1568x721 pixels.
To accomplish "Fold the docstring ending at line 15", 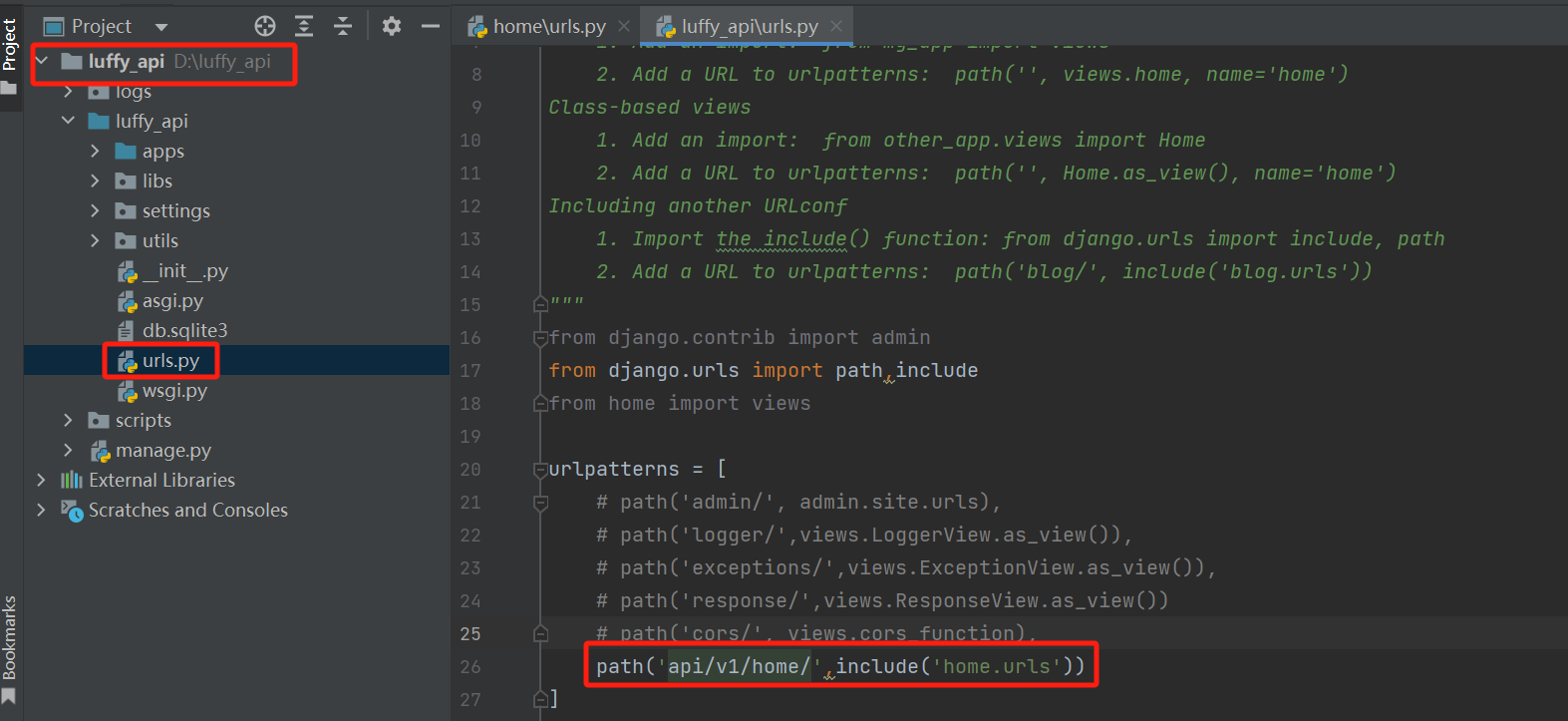I will [540, 304].
